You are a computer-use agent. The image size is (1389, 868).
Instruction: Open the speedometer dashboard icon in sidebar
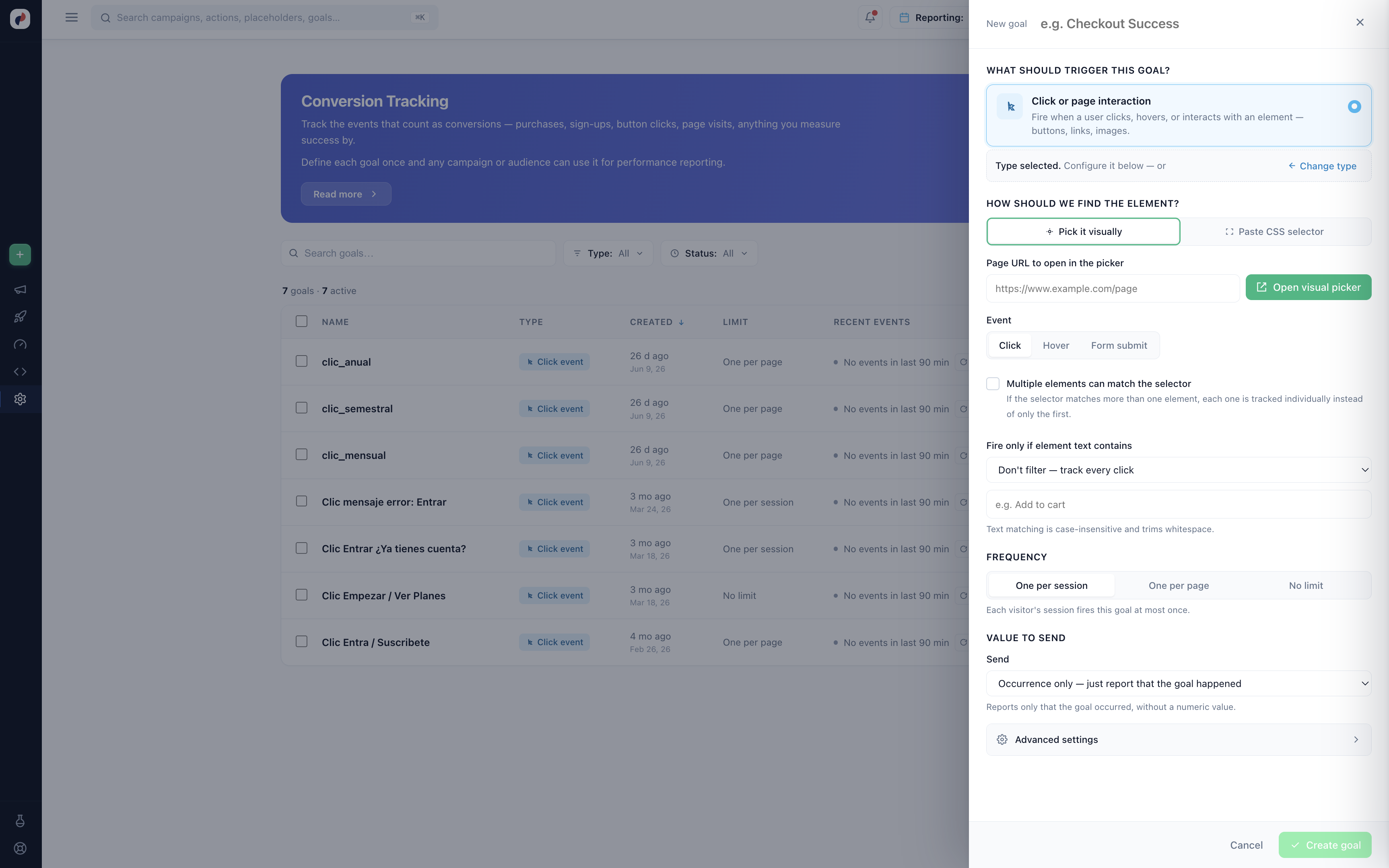pyautogui.click(x=20, y=344)
